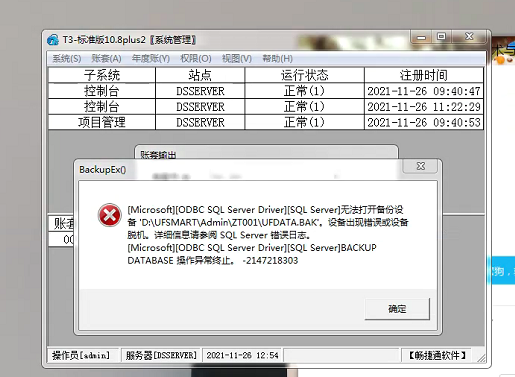The image size is (515, 377).
Task: Click the red error icon in dialog
Action: [109, 215]
